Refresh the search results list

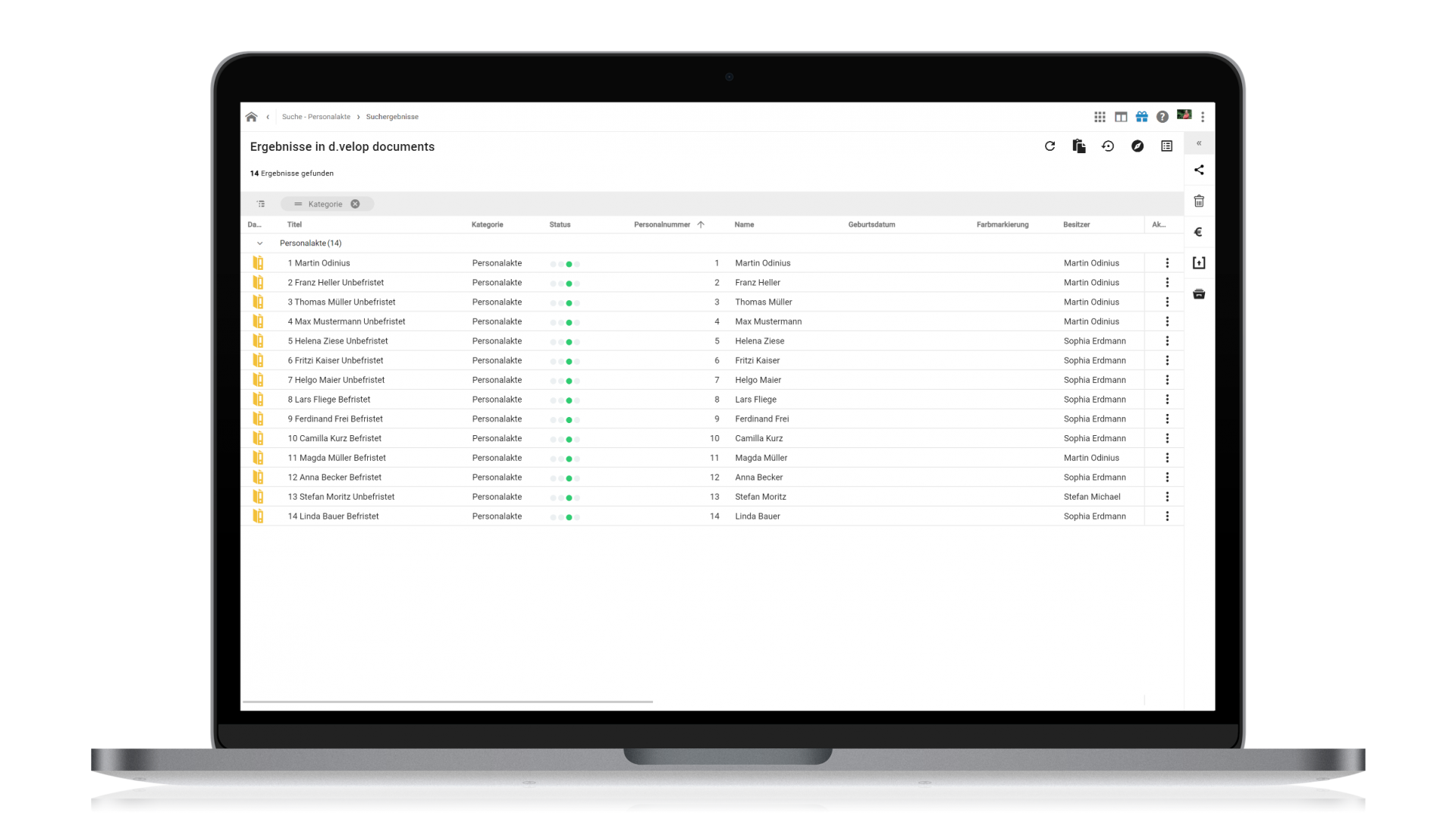pos(1050,146)
